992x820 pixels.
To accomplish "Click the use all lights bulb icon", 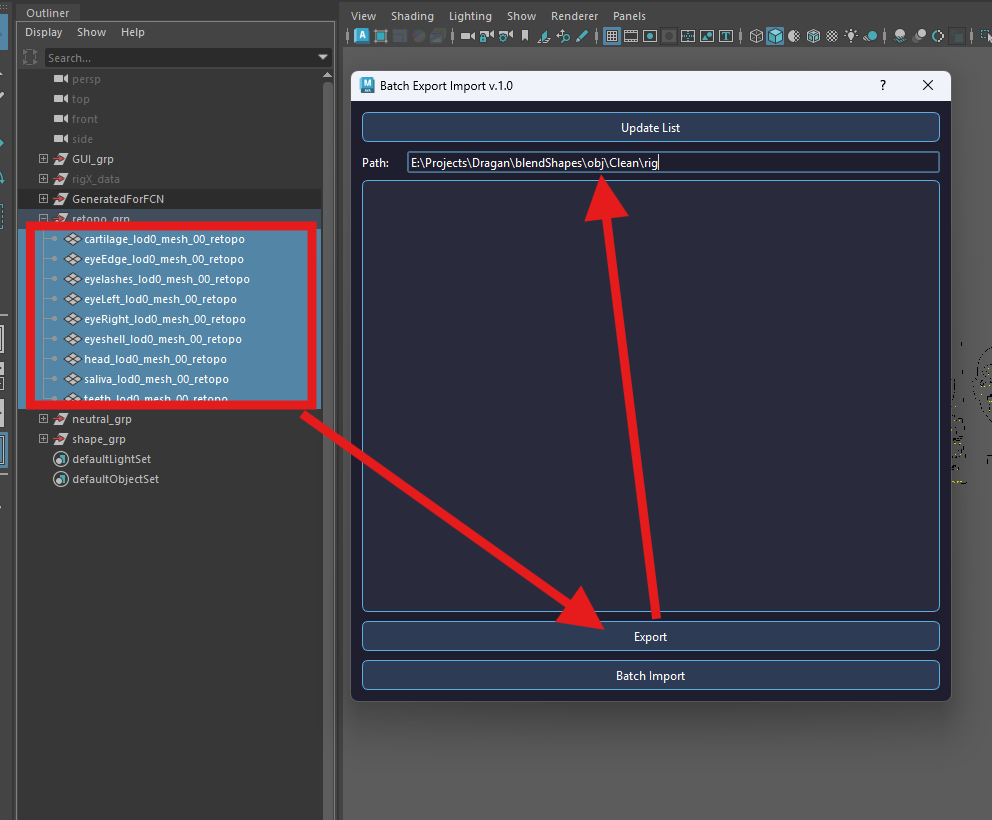I will (x=851, y=36).
